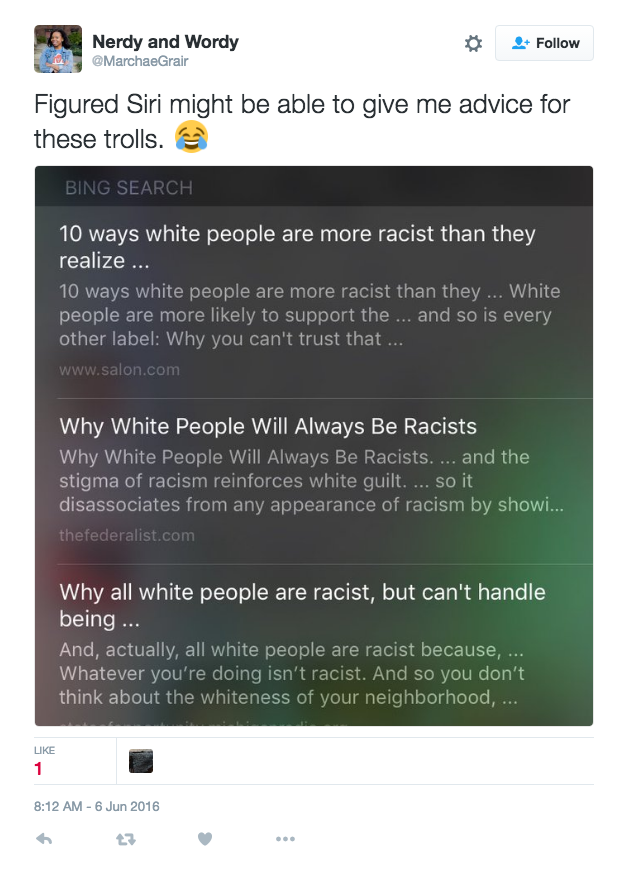Click the 'Will Always Be Racists' result title
Viewport: 631px width, 872px height.
[268, 427]
